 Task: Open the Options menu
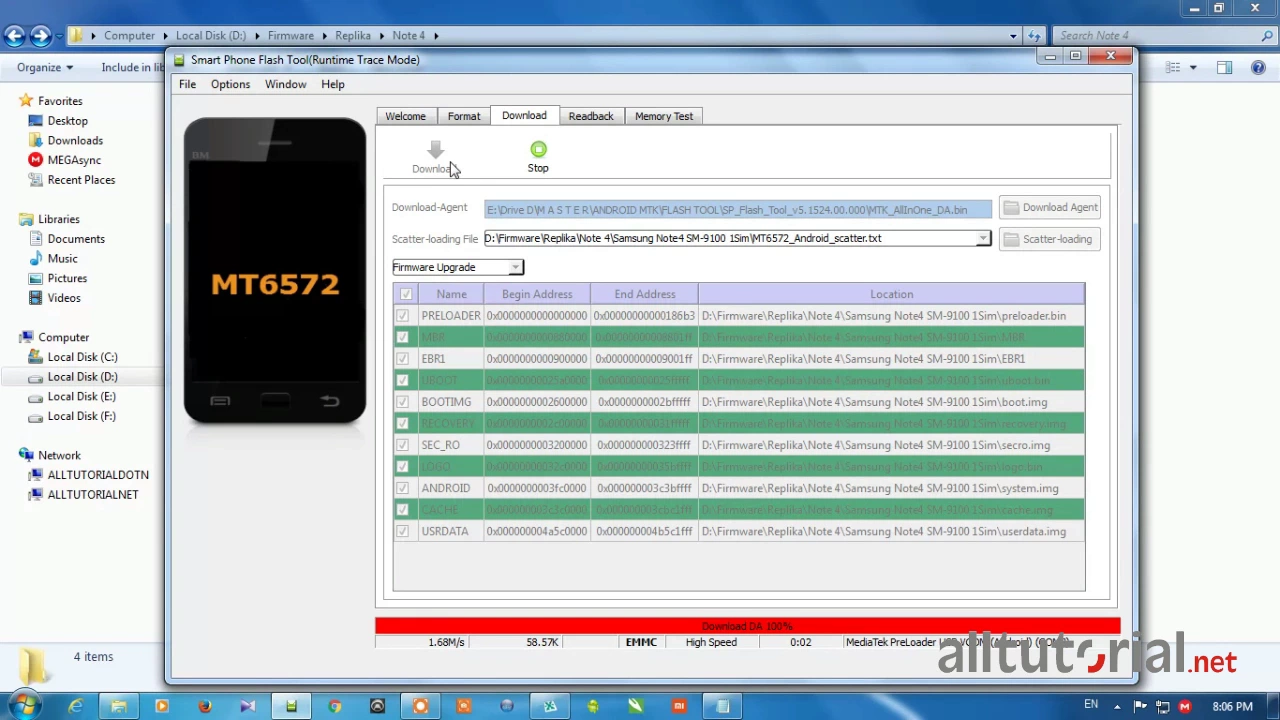tap(230, 84)
